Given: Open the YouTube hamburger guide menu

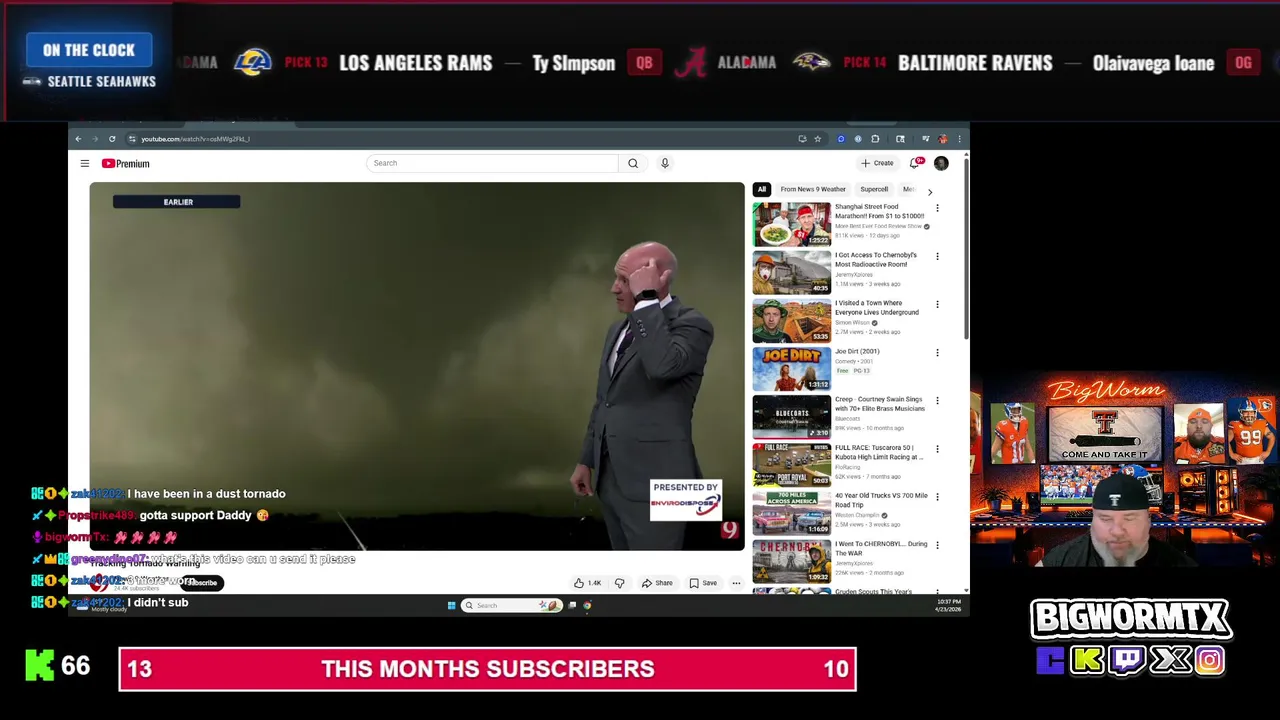Looking at the screenshot, I should click(85, 164).
